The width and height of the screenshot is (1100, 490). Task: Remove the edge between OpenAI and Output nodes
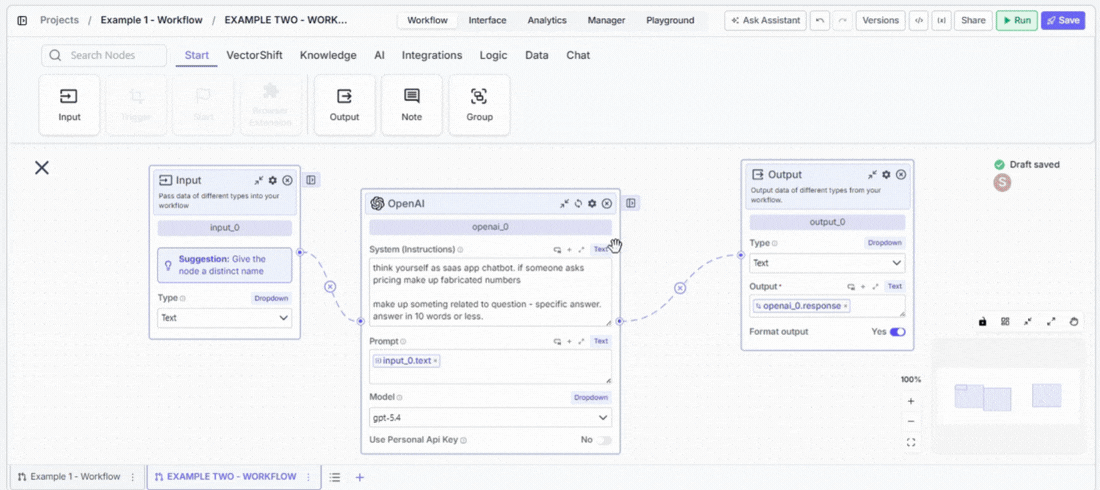[680, 288]
